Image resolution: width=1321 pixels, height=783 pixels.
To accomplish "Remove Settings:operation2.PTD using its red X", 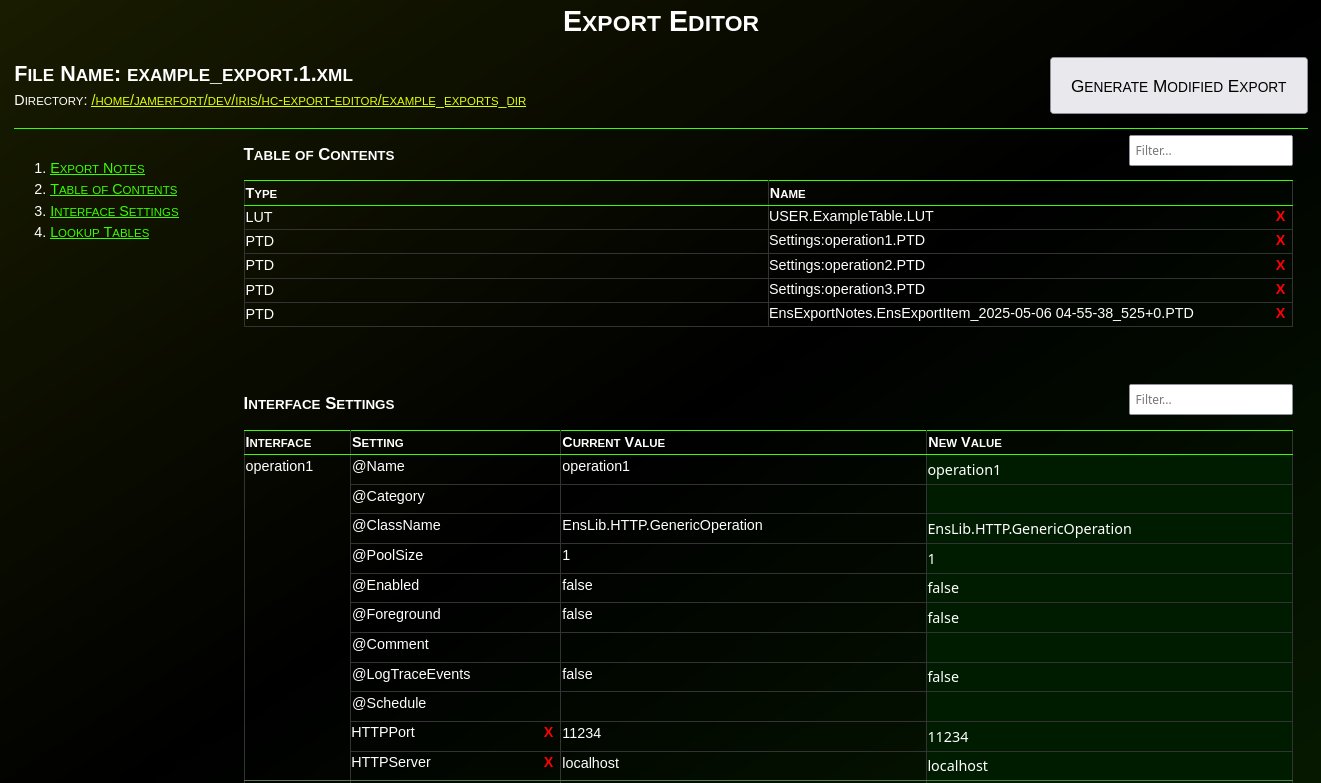I will [x=1280, y=265].
